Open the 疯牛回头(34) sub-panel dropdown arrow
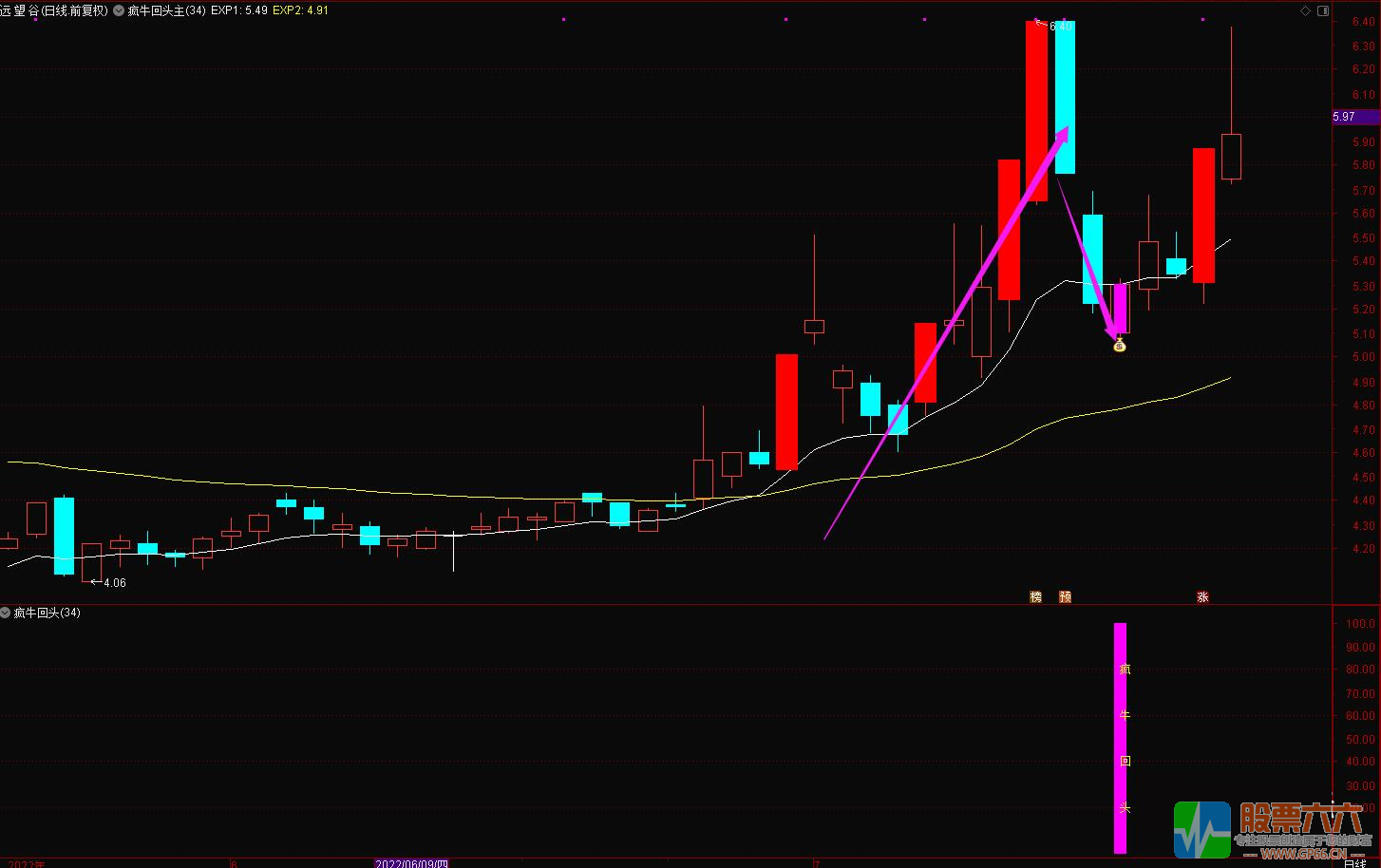Image resolution: width=1381 pixels, height=868 pixels. coord(6,613)
